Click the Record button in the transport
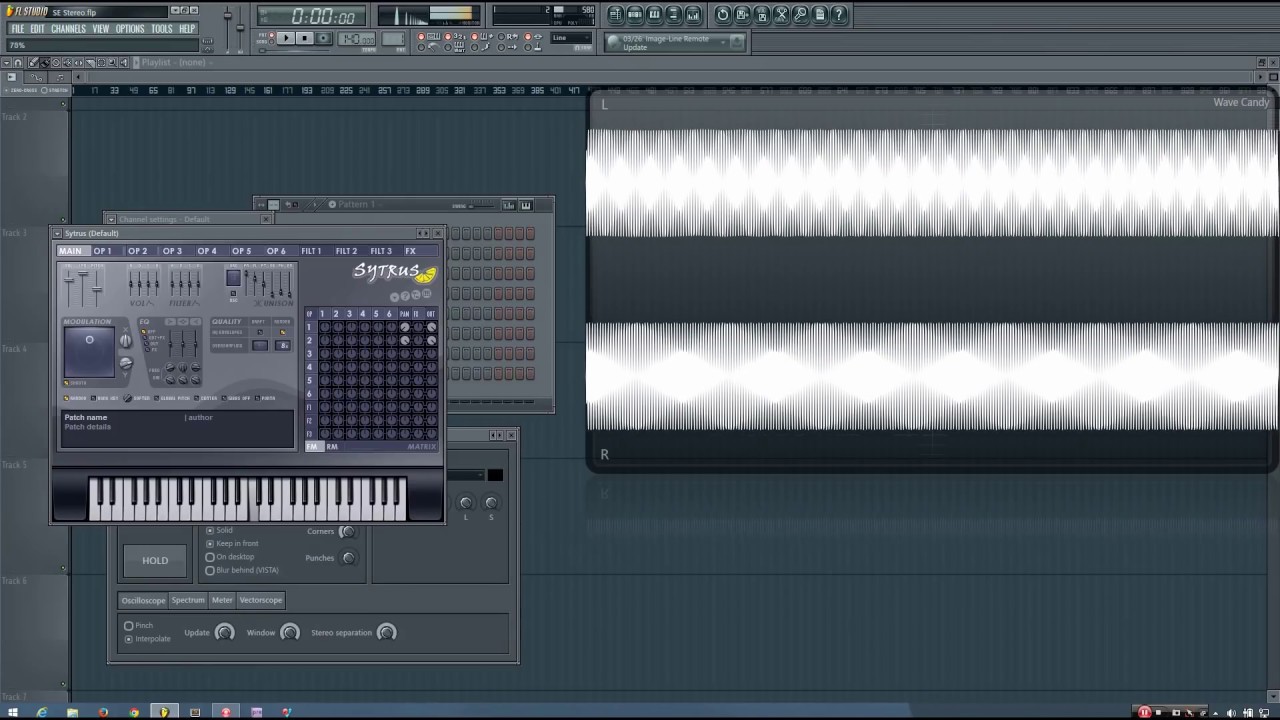Viewport: 1280px width, 720px height. coord(325,39)
